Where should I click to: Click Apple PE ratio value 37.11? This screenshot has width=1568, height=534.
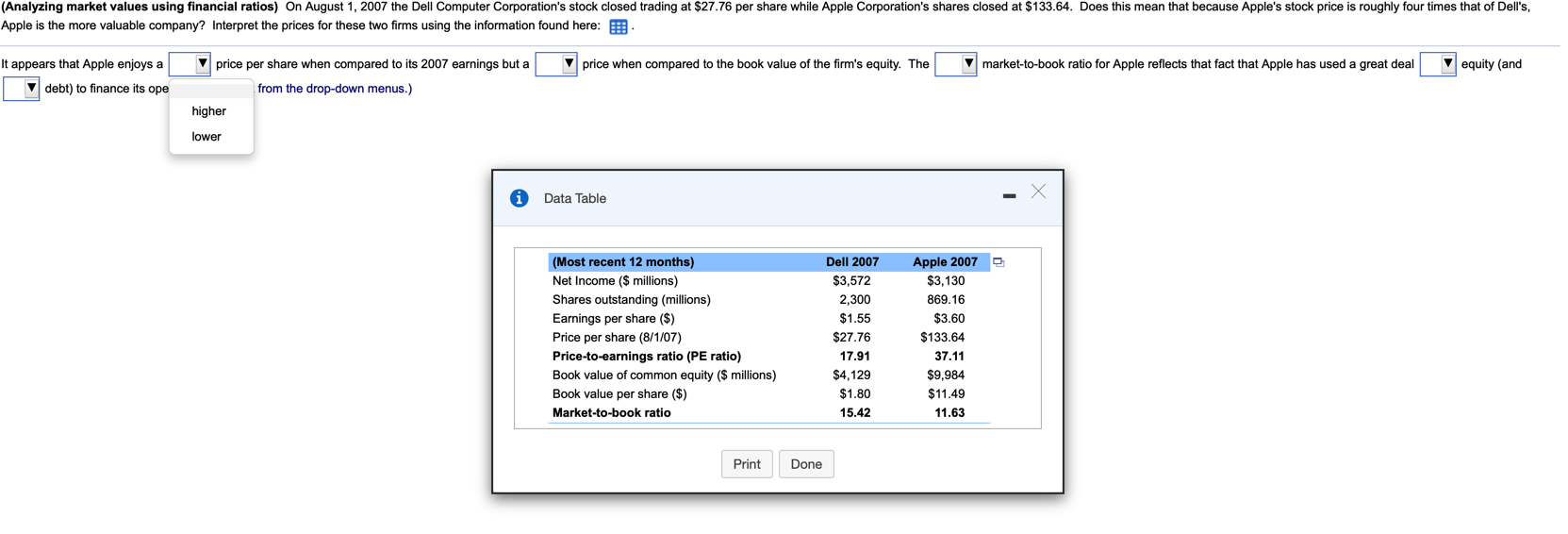pyautogui.click(x=949, y=357)
